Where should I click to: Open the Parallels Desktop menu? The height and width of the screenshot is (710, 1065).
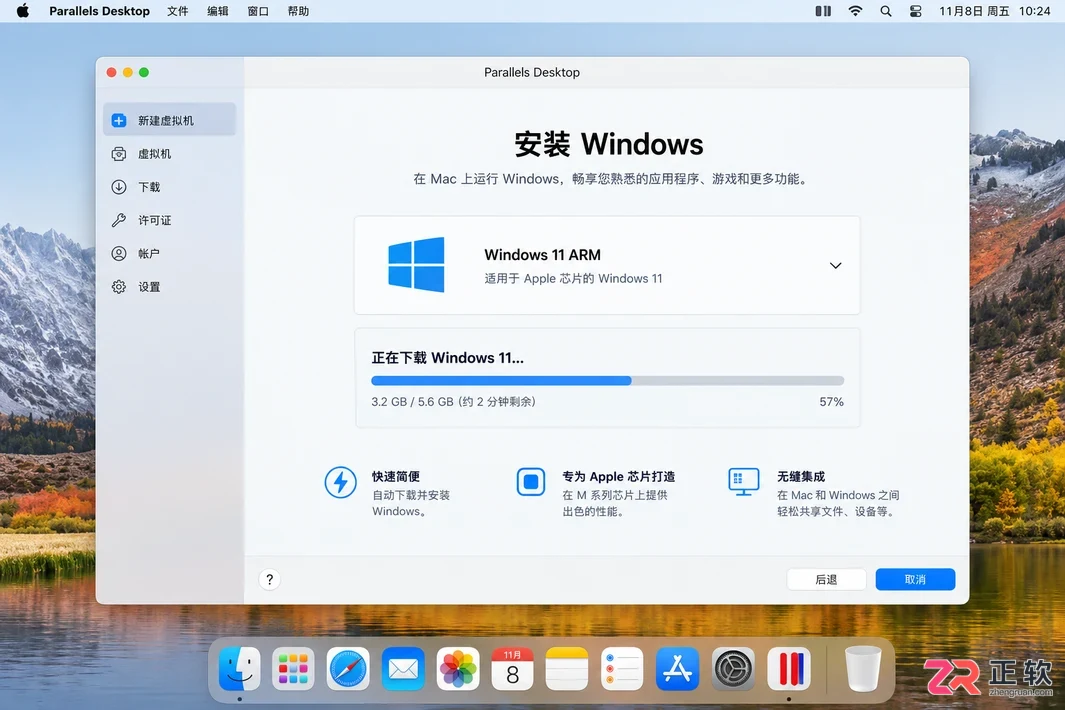coord(99,11)
